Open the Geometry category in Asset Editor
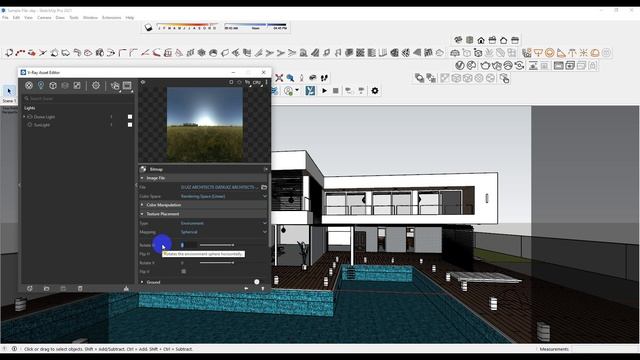Screen dimensions: 640x360 point(53,85)
